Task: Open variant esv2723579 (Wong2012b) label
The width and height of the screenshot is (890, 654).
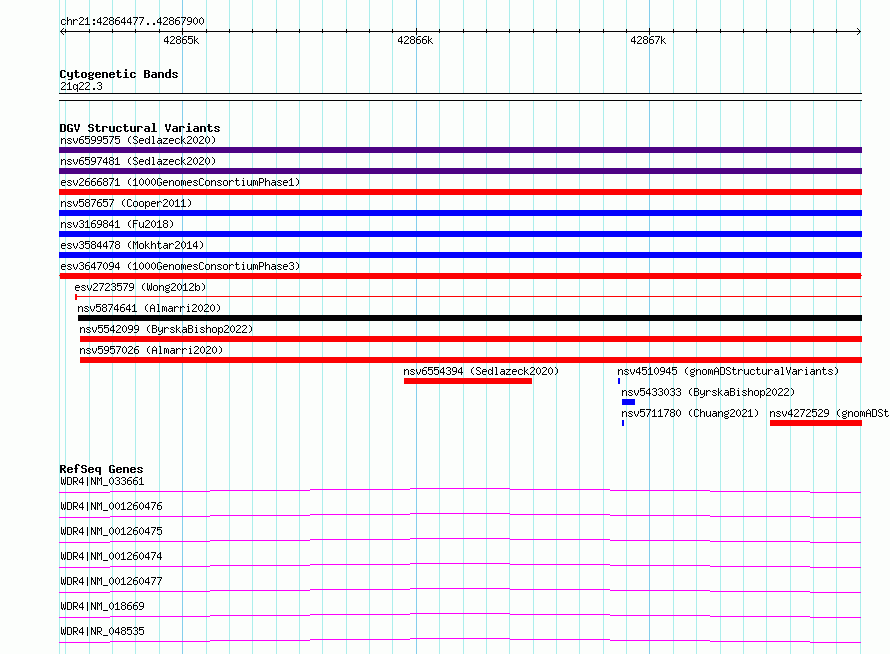Action: (x=140, y=287)
